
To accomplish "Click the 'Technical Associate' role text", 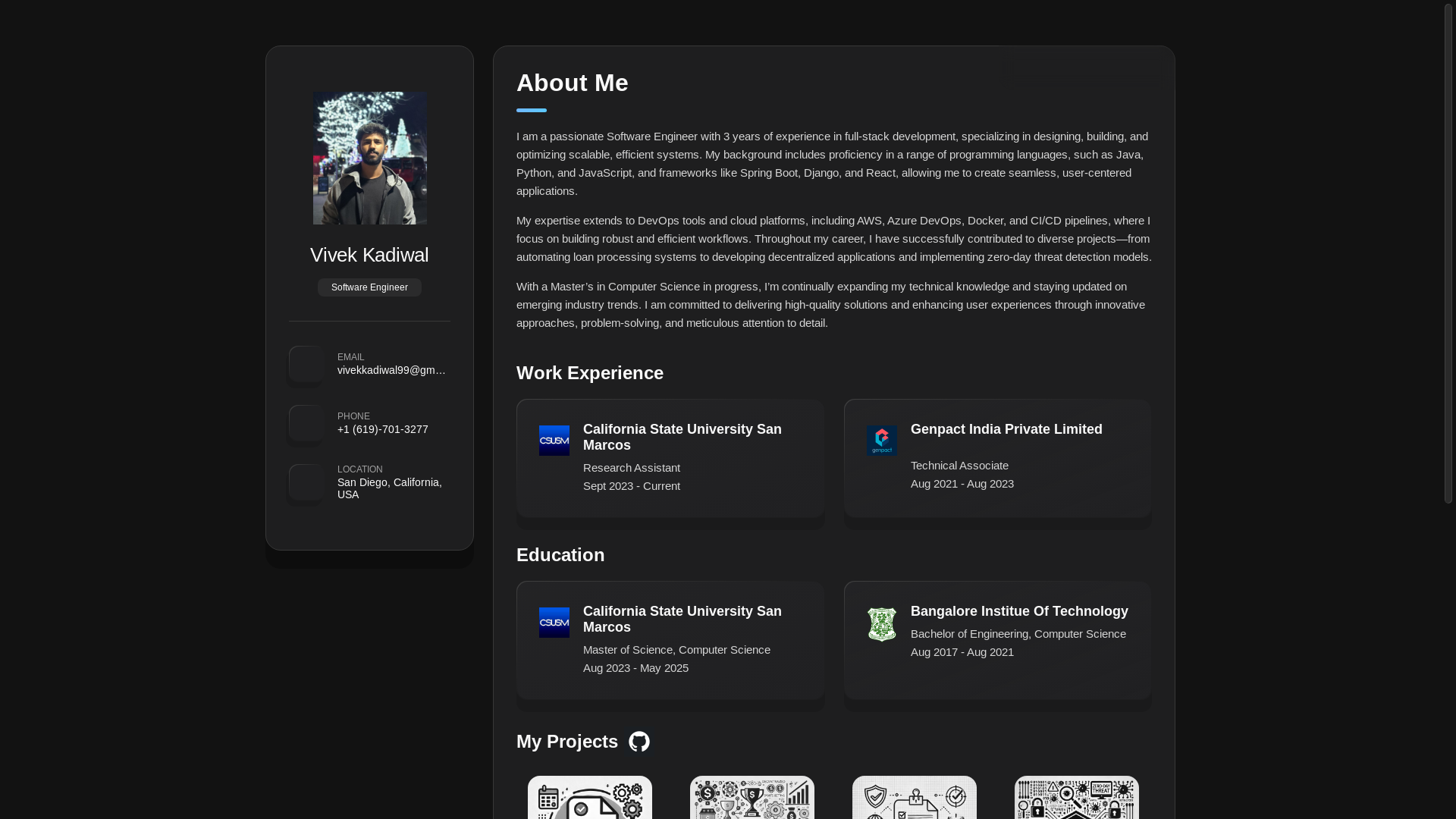I will pyautogui.click(x=960, y=466).
